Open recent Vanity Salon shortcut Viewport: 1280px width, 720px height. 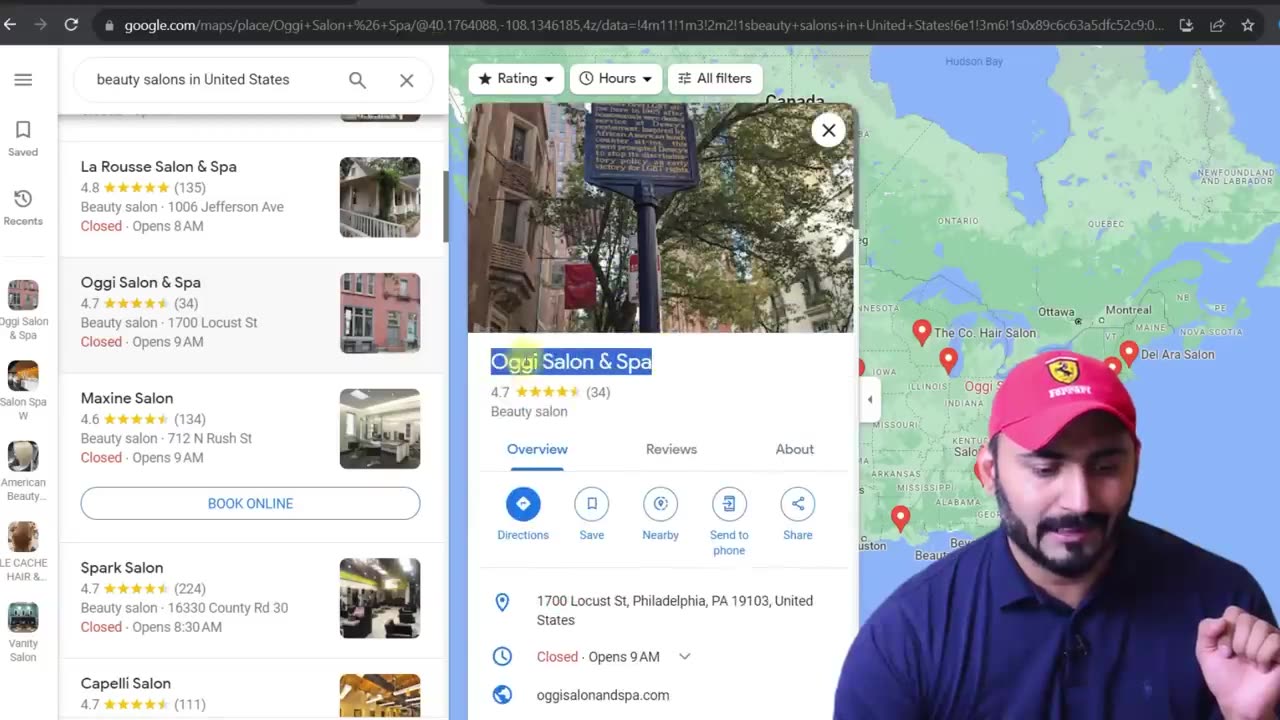pos(23,632)
